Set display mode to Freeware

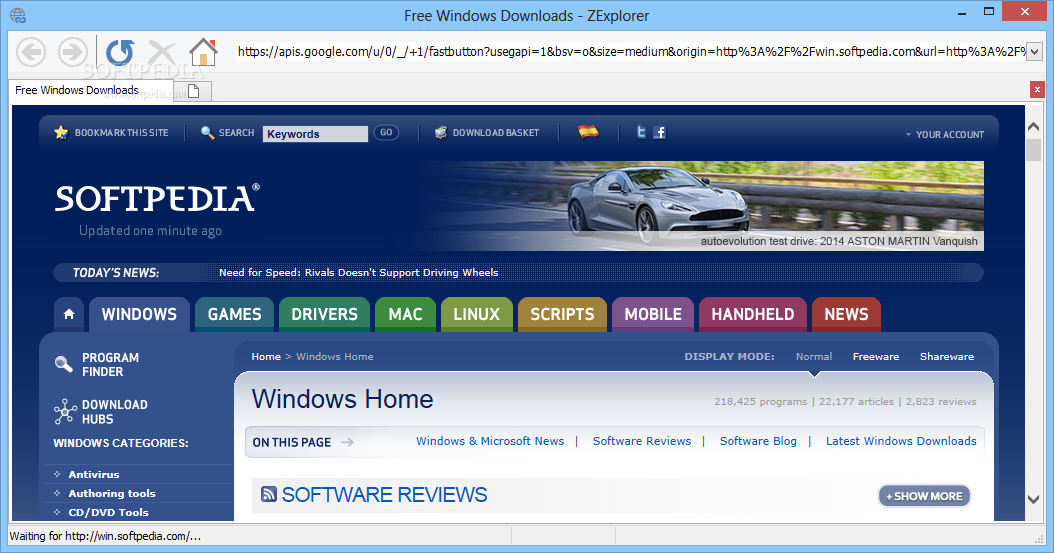(876, 356)
